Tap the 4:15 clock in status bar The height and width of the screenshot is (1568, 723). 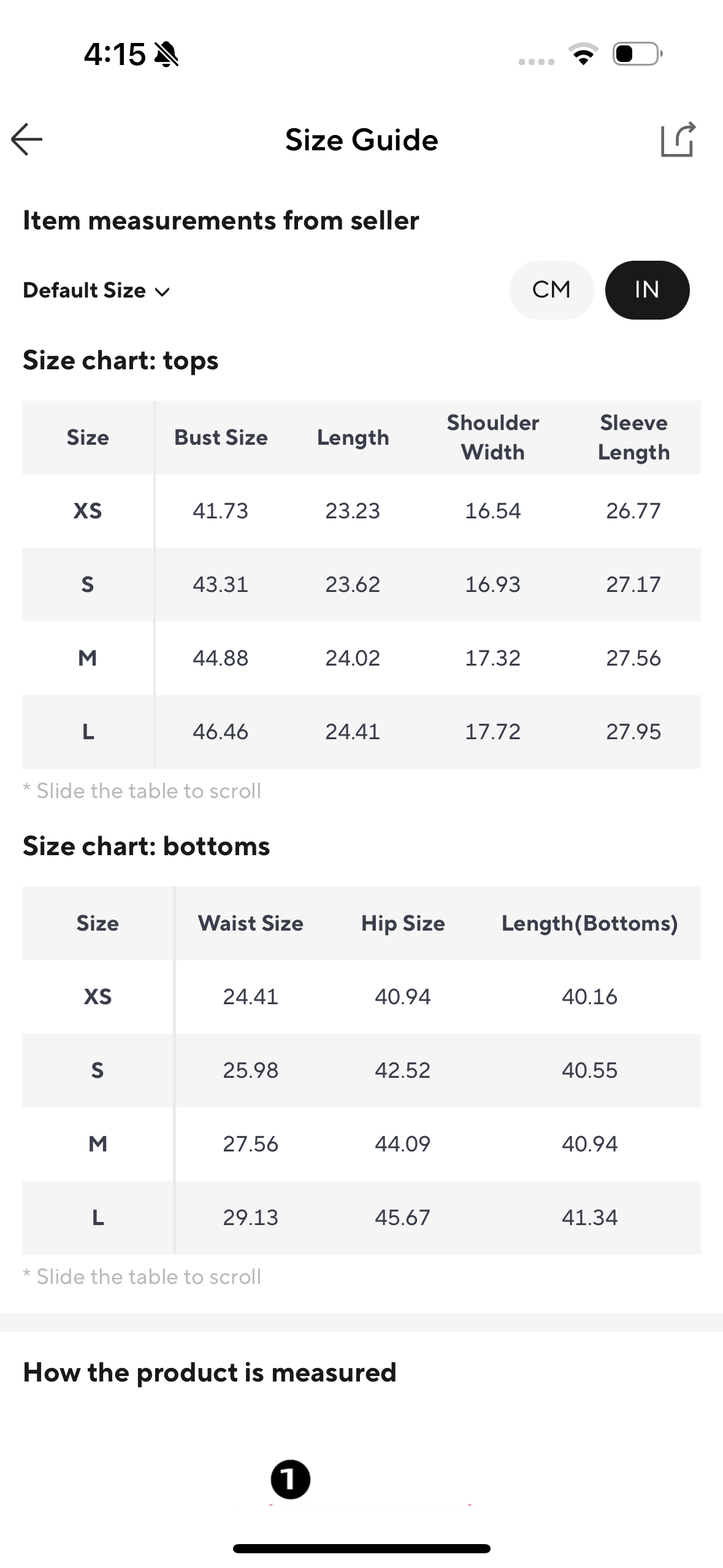click(x=114, y=54)
